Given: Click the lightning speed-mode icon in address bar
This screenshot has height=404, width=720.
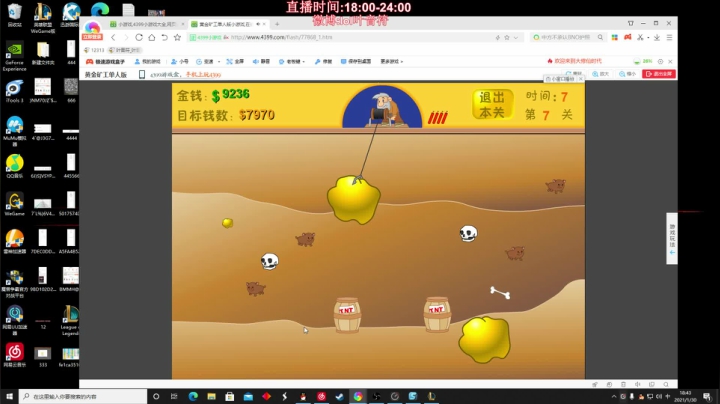Looking at the screenshot, I should (498, 38).
